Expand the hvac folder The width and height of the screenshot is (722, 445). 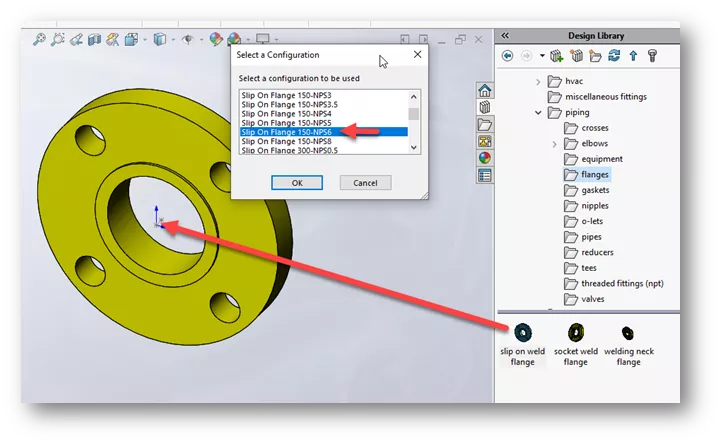click(538, 82)
